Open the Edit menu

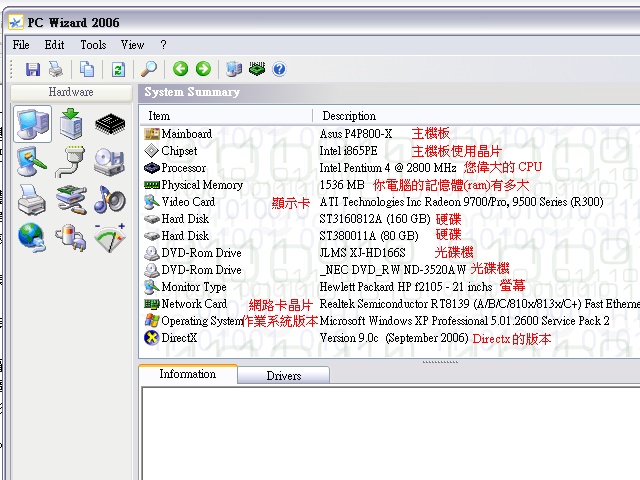coord(54,44)
